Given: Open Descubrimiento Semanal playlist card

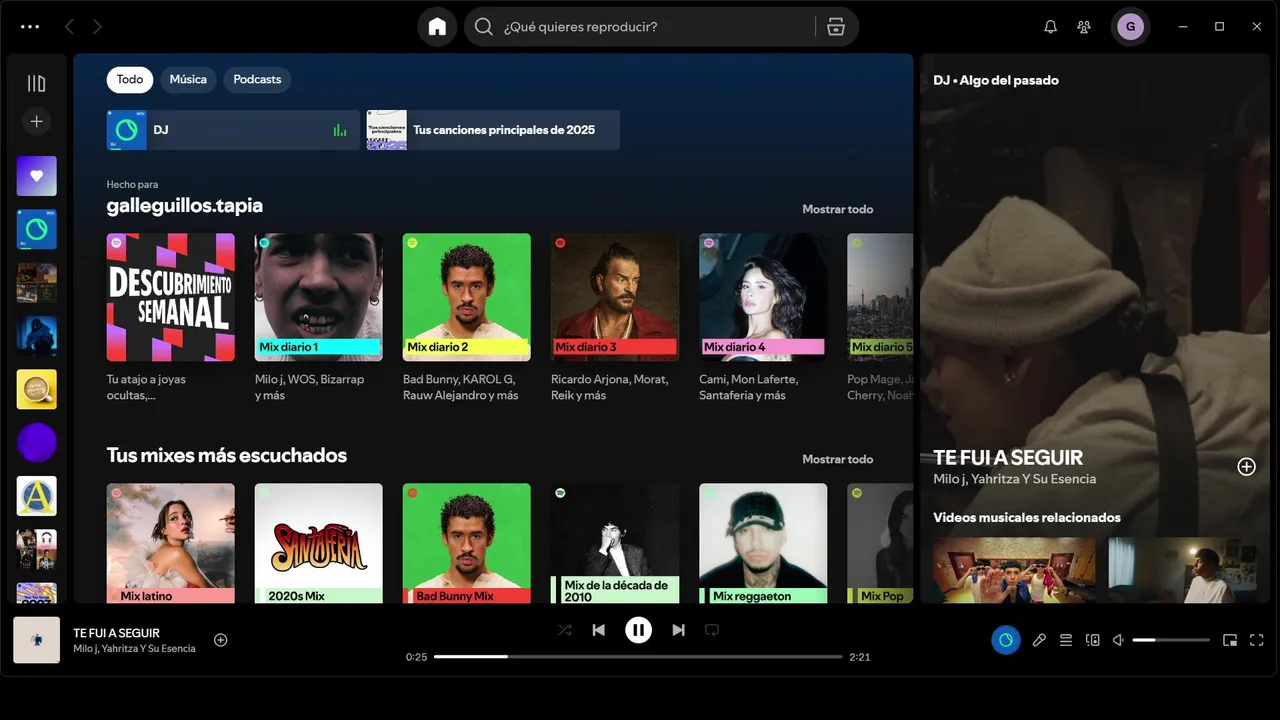Looking at the screenshot, I should click(171, 318).
